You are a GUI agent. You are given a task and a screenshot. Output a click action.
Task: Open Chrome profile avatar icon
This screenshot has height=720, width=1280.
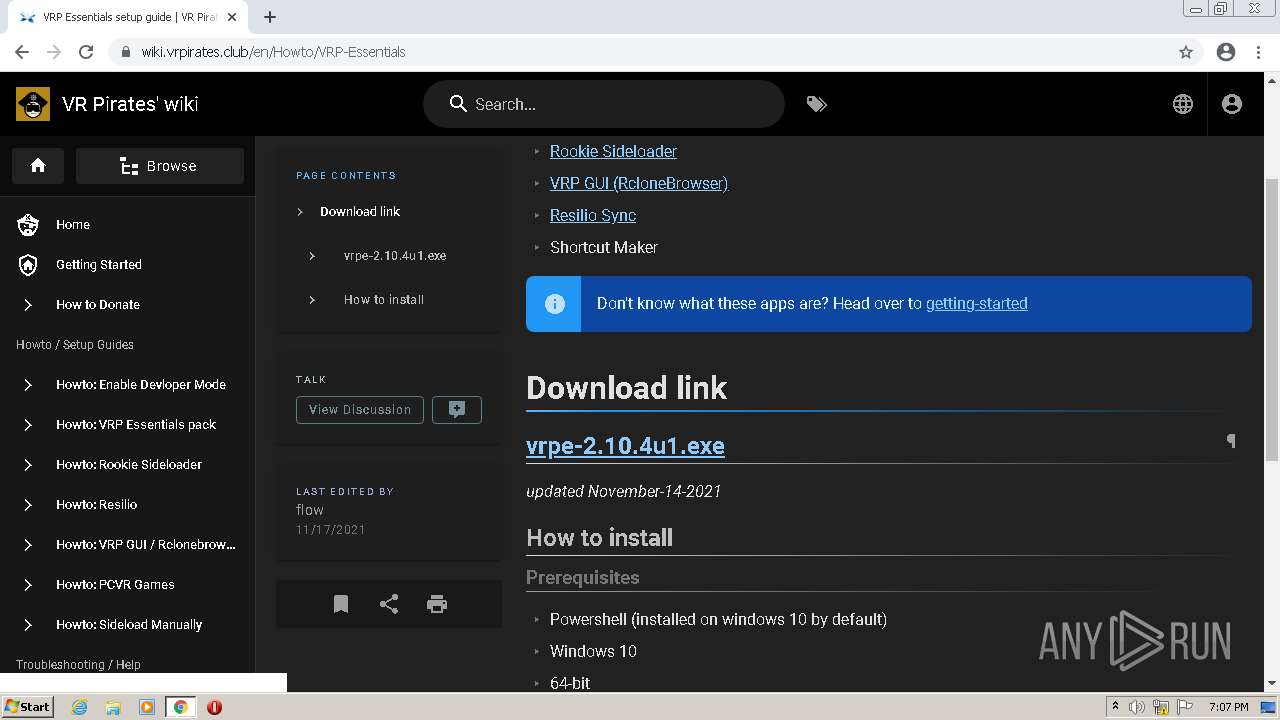[x=1226, y=52]
